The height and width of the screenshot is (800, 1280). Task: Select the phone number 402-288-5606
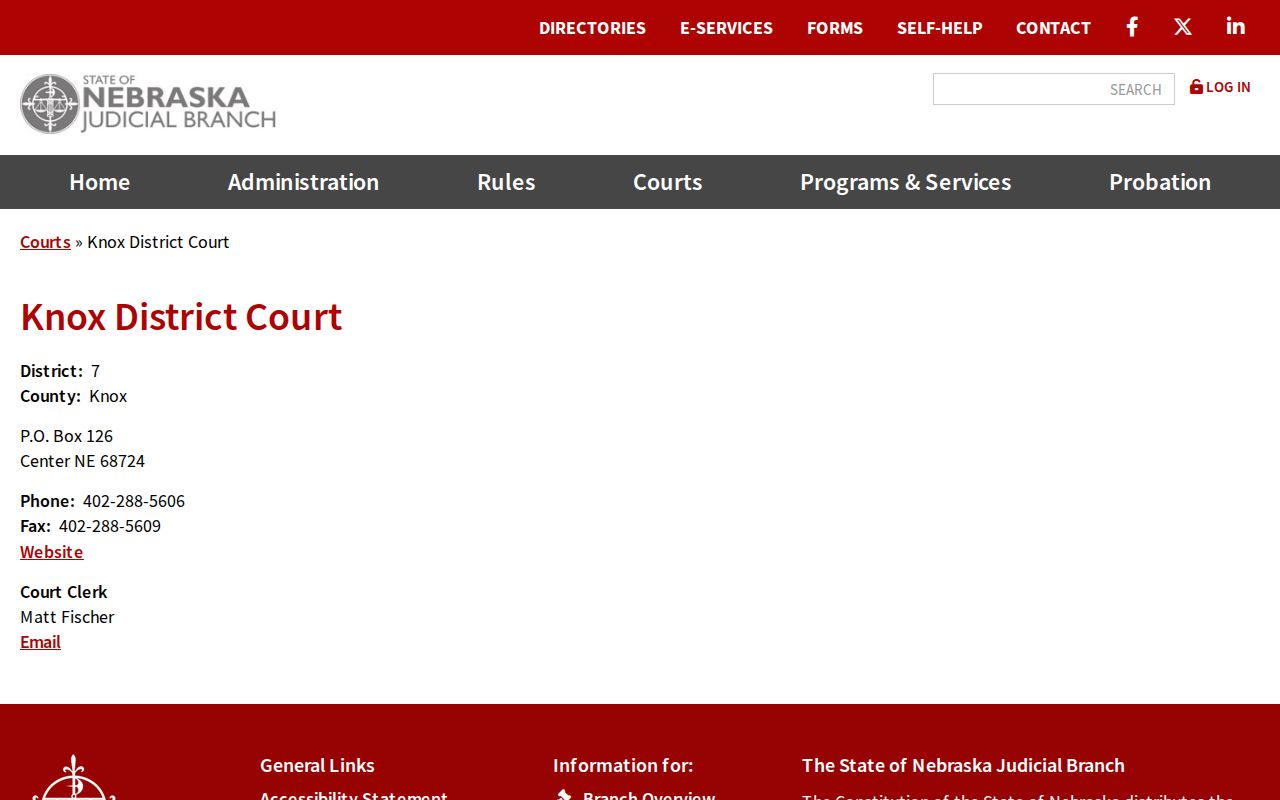(x=134, y=501)
